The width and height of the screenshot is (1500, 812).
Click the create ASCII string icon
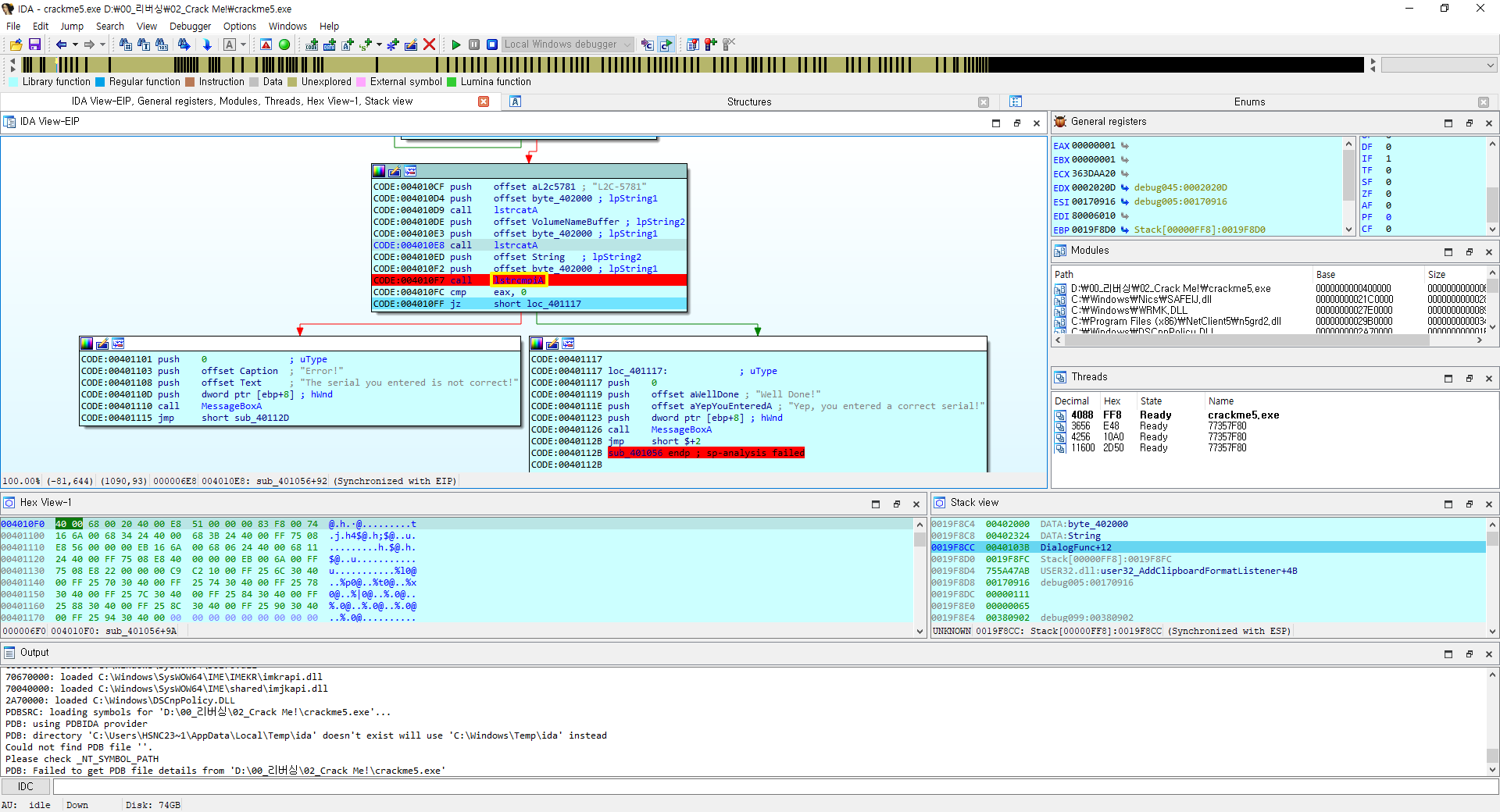(x=348, y=45)
